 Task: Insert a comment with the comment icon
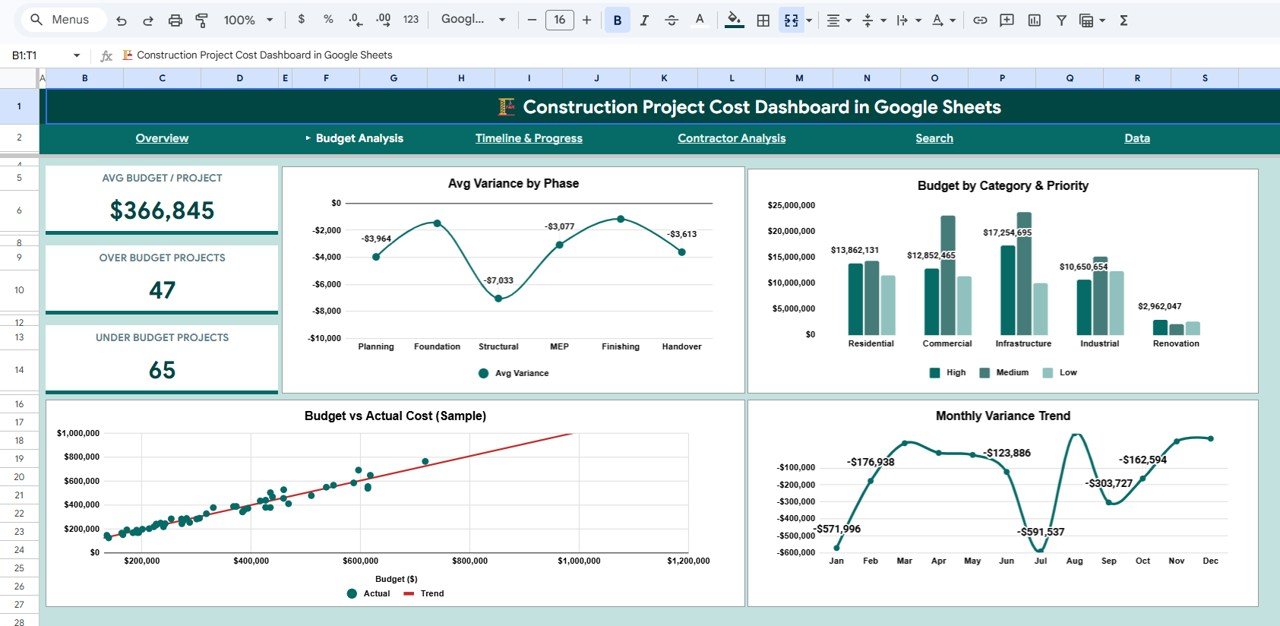(1007, 19)
